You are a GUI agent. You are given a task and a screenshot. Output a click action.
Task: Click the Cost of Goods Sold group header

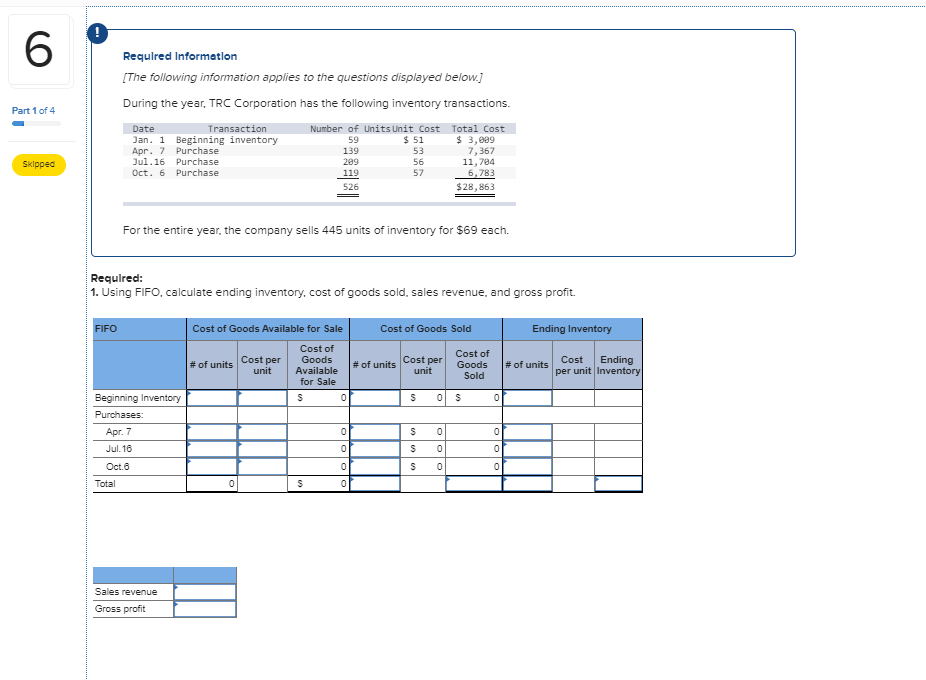pyautogui.click(x=426, y=329)
